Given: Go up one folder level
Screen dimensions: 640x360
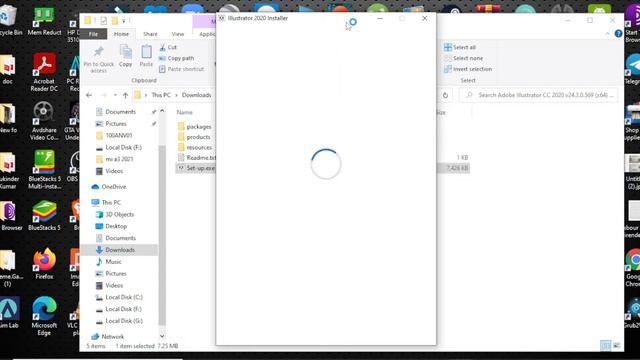Looking at the screenshot, I should pyautogui.click(x=125, y=95).
